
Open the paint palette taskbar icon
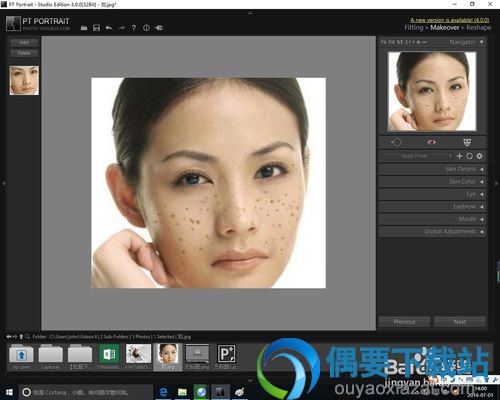pyautogui.click(x=239, y=392)
